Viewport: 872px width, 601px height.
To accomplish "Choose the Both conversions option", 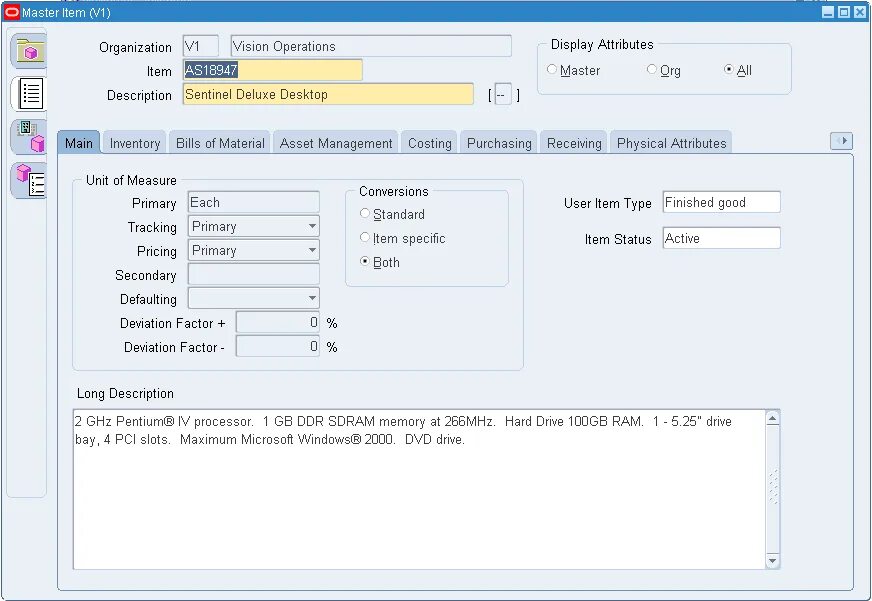I will (x=365, y=261).
